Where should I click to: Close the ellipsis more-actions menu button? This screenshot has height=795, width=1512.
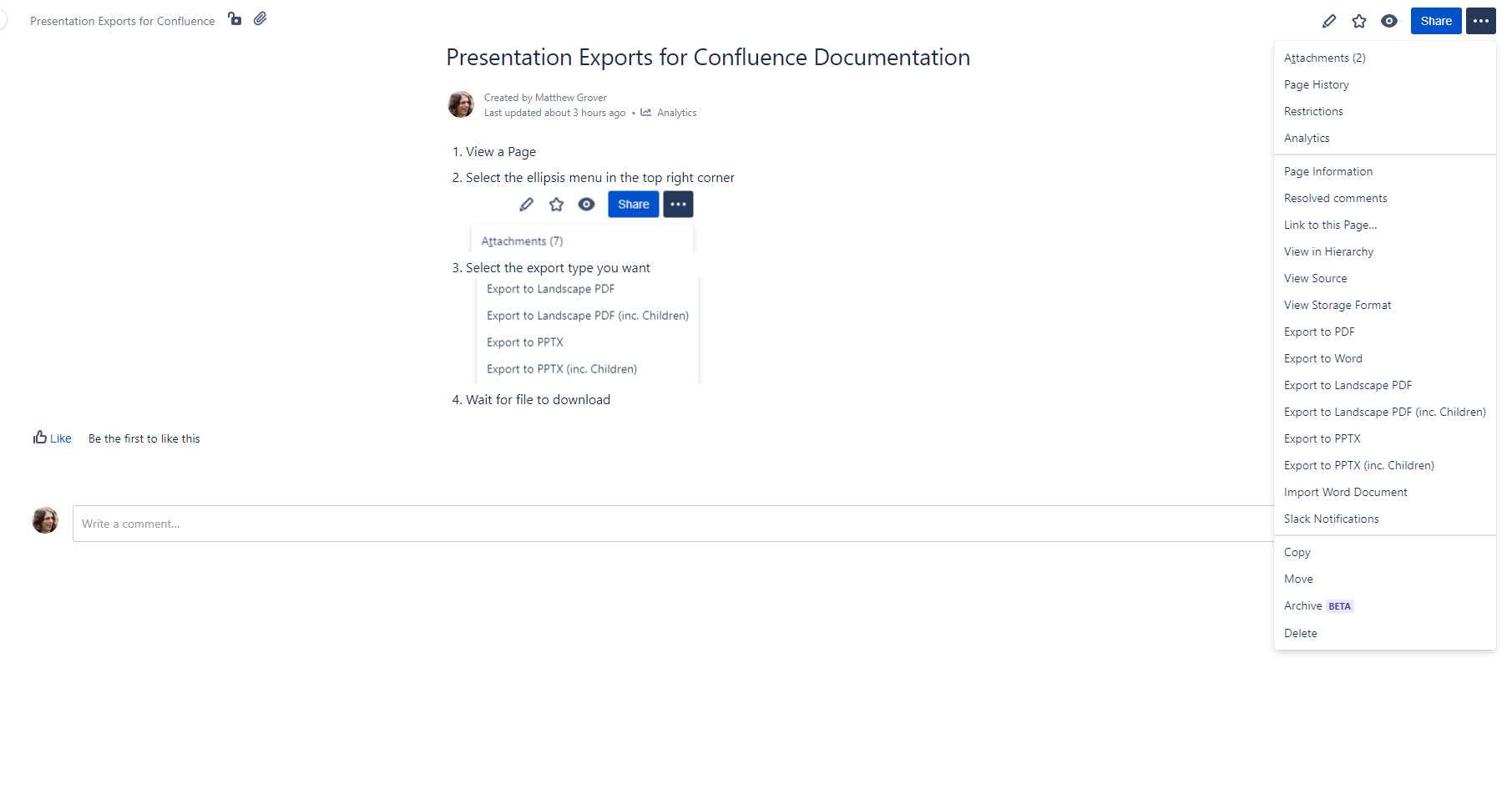coord(1481,21)
